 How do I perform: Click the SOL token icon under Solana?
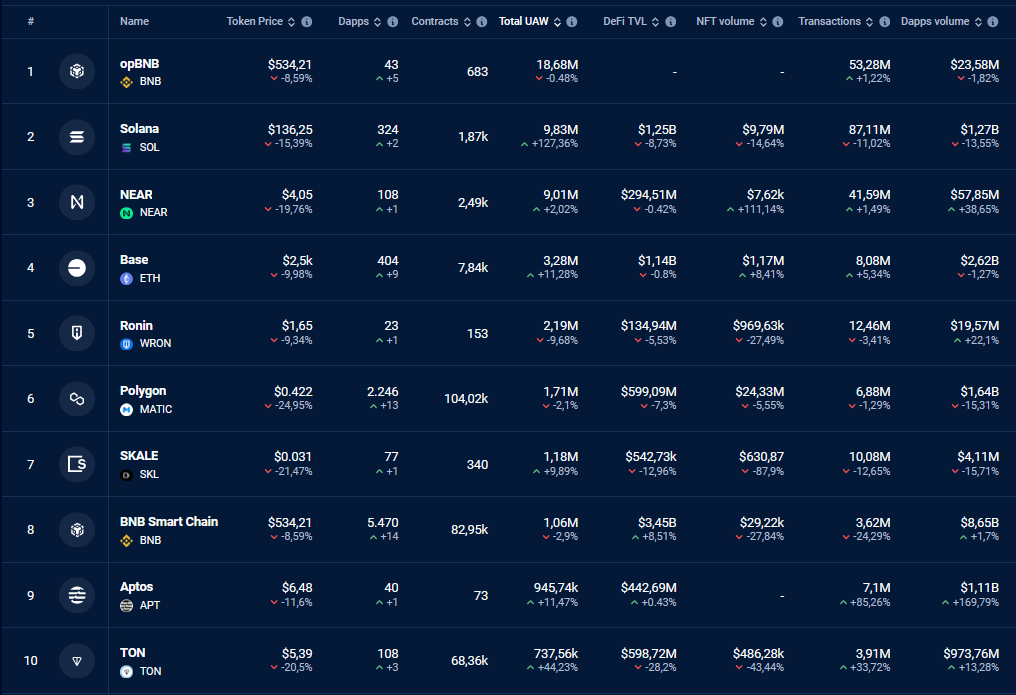coord(126,148)
